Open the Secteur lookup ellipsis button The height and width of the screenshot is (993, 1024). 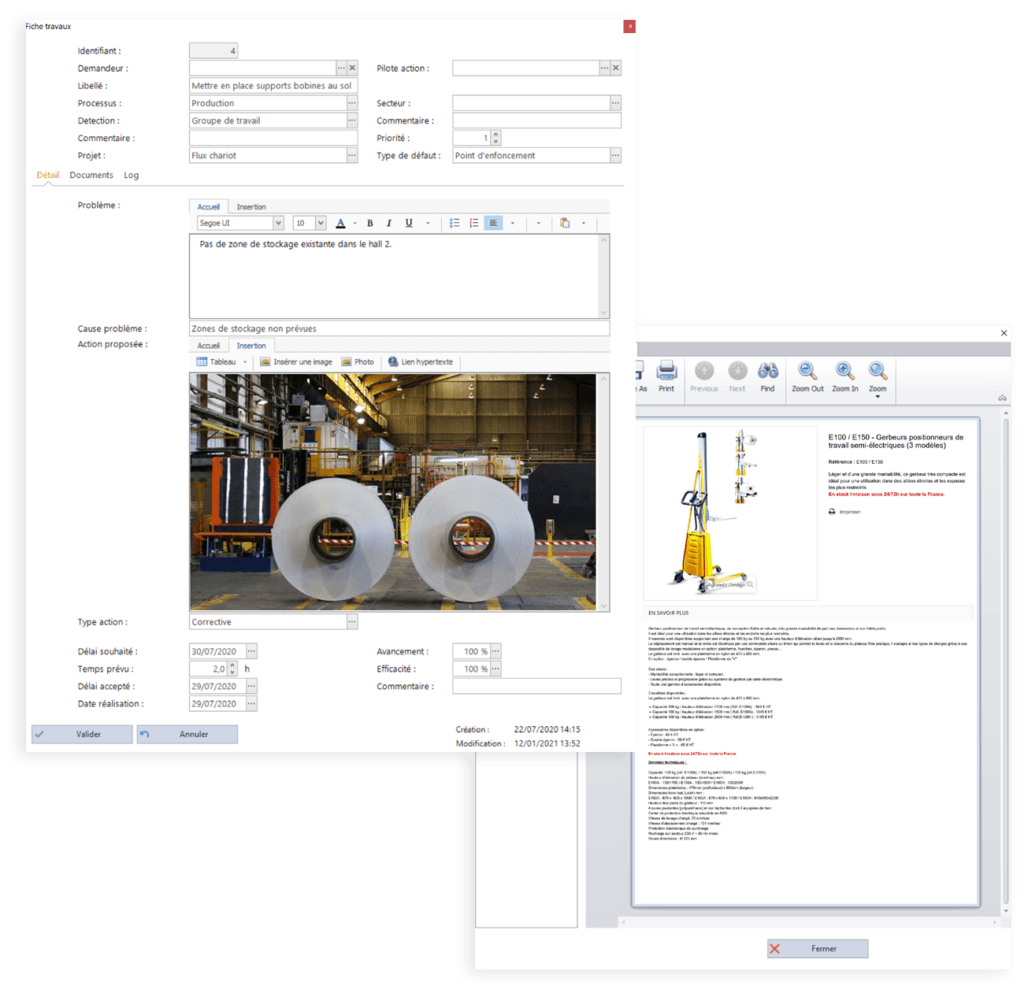point(615,103)
